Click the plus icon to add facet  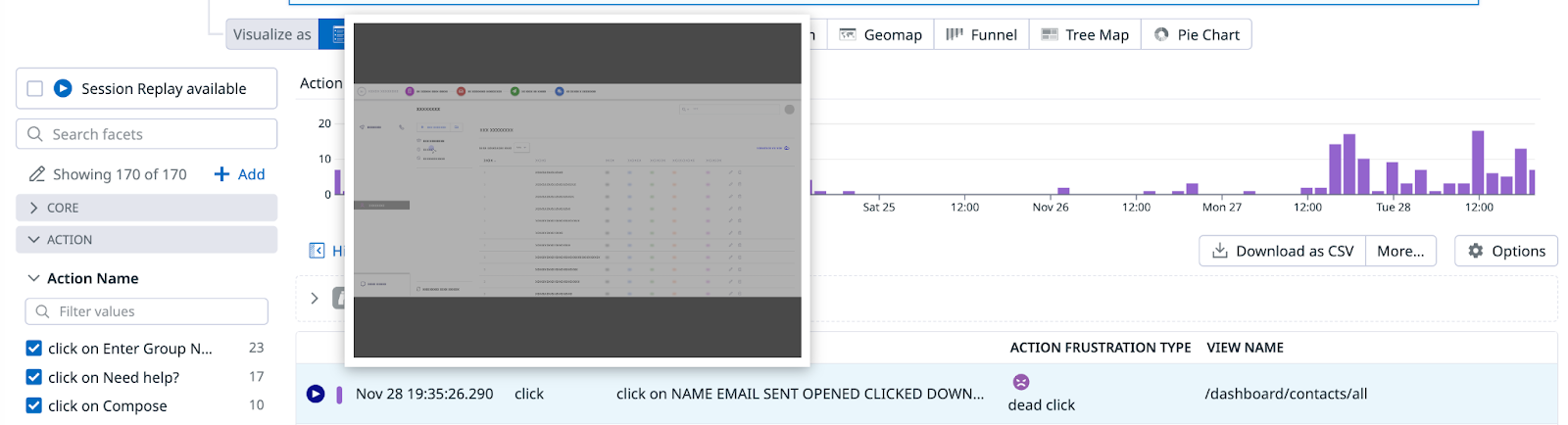coord(221,174)
